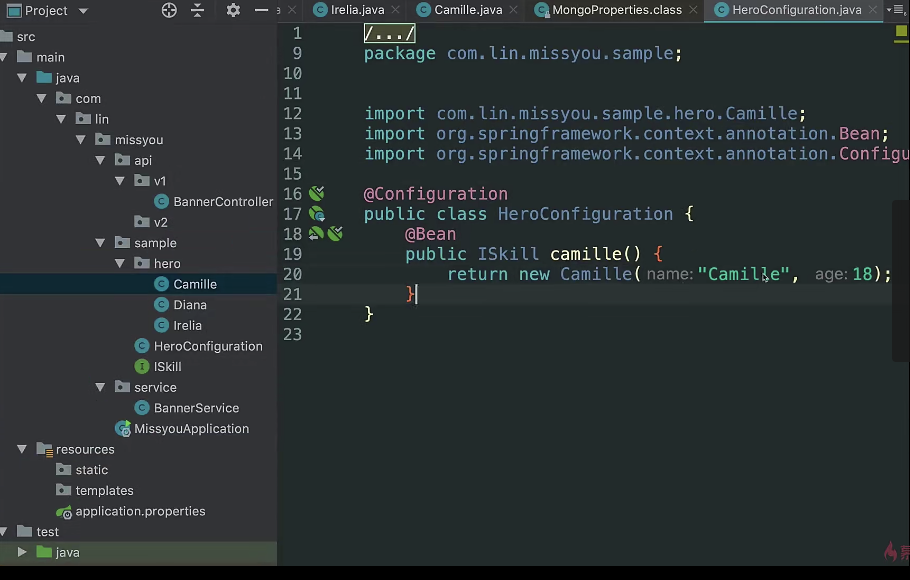This screenshot has width=910, height=580.
Task: Expand the folded comment block on line 1
Action: 389,33
